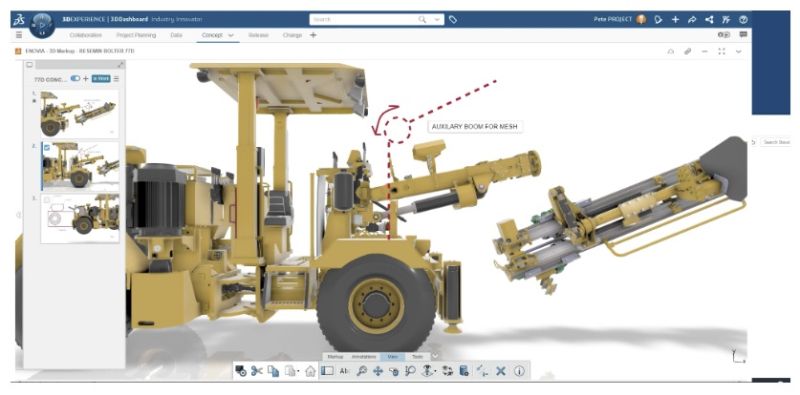Select the rotate hand tool

(x=393, y=371)
